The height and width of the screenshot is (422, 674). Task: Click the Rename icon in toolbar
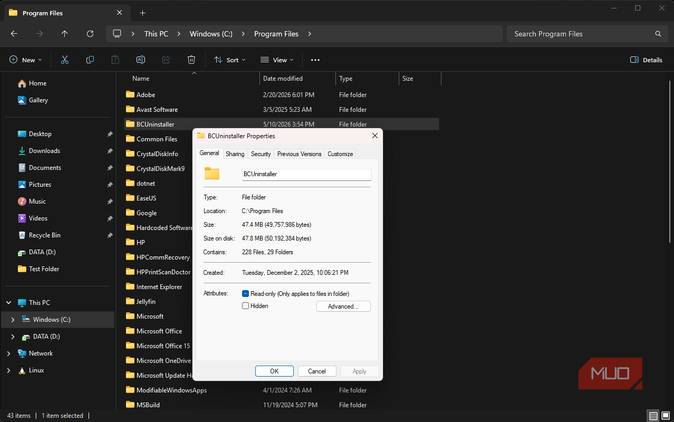(x=141, y=60)
